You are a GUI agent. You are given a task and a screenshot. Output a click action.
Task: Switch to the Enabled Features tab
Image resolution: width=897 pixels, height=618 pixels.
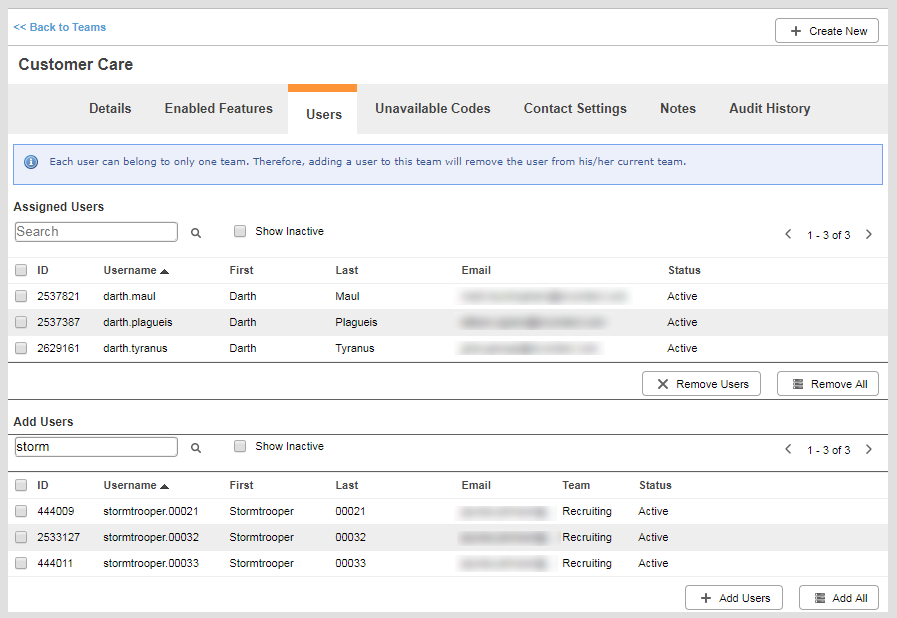(x=219, y=109)
